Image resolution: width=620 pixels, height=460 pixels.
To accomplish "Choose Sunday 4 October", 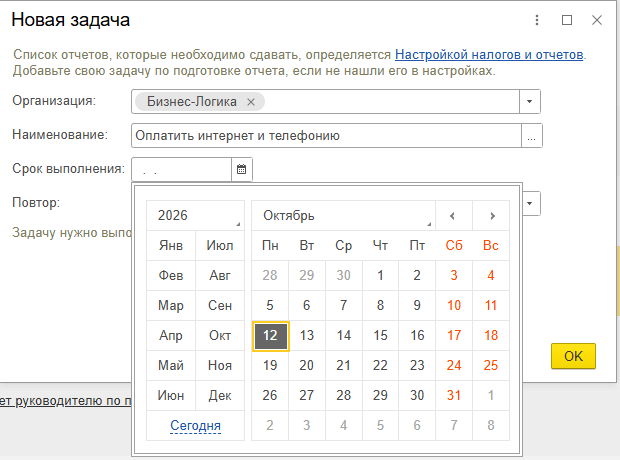I will 491,276.
